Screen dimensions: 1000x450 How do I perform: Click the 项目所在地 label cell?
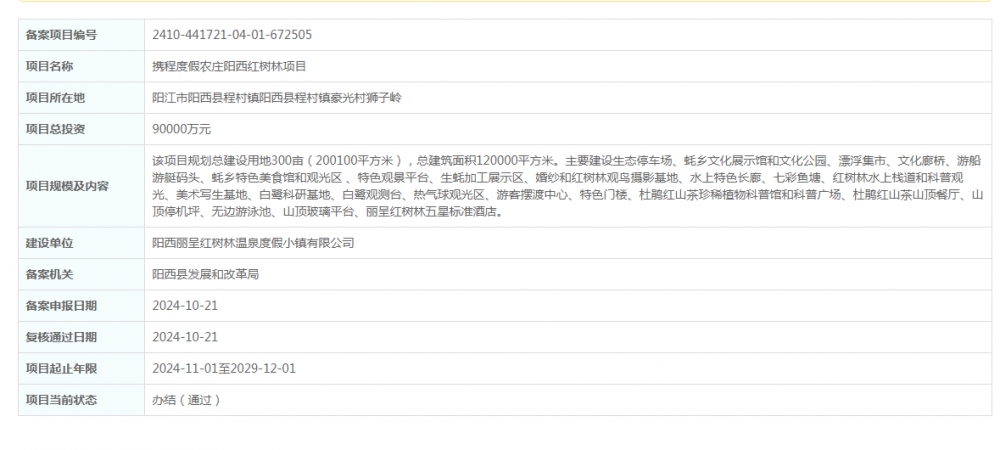pyautogui.click(x=82, y=98)
